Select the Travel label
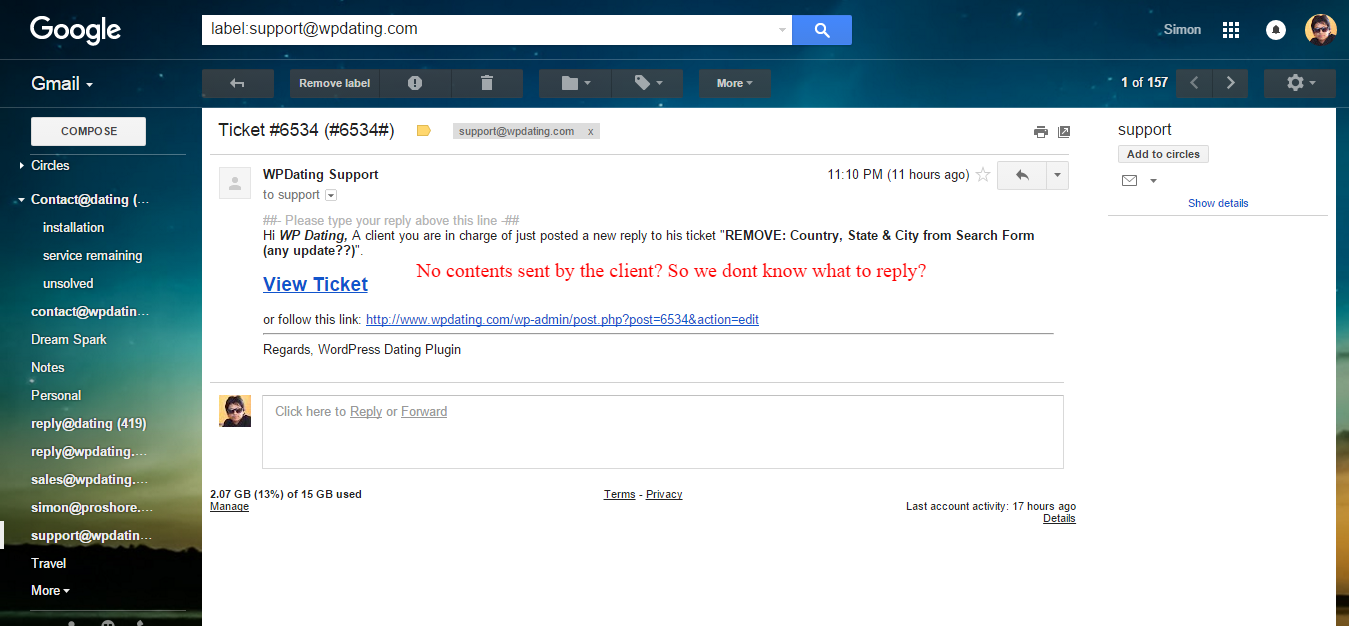 click(48, 563)
